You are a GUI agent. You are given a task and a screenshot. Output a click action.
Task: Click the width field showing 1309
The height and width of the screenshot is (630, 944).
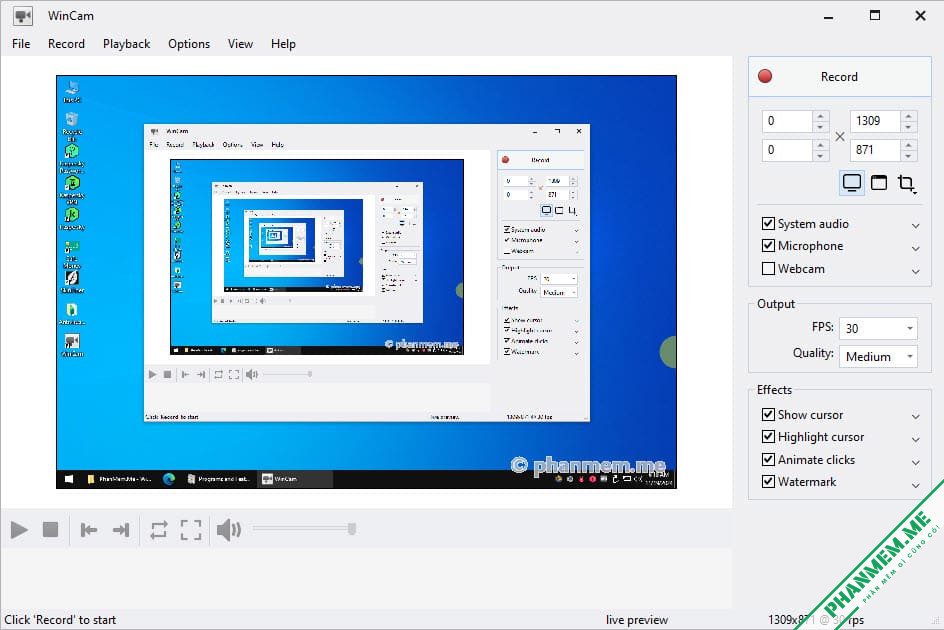[875, 121]
